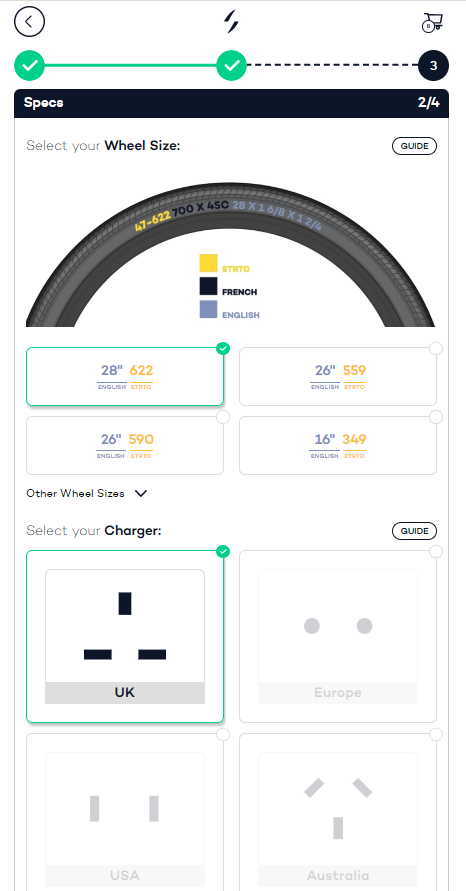
Task: Select the 16" 349 wheel size
Action: coord(338,446)
